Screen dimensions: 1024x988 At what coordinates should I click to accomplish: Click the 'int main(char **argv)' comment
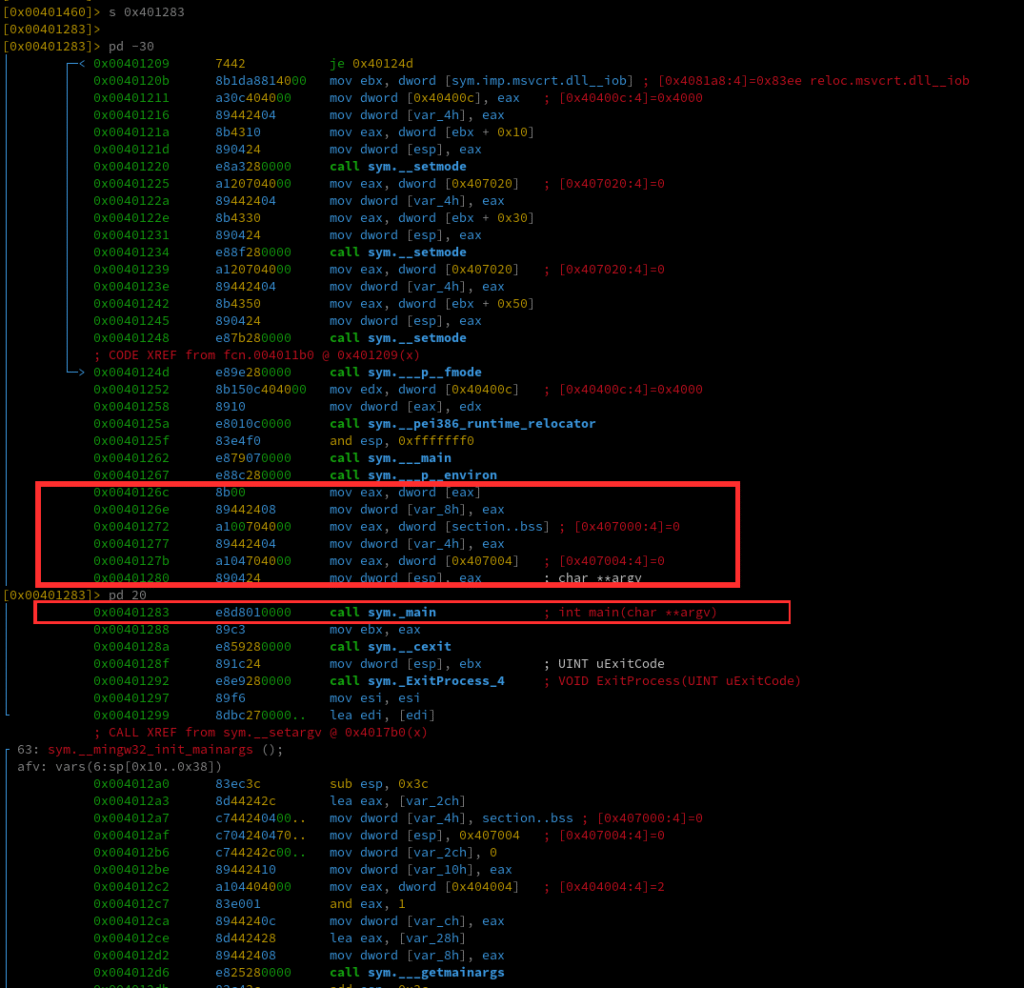tap(630, 612)
